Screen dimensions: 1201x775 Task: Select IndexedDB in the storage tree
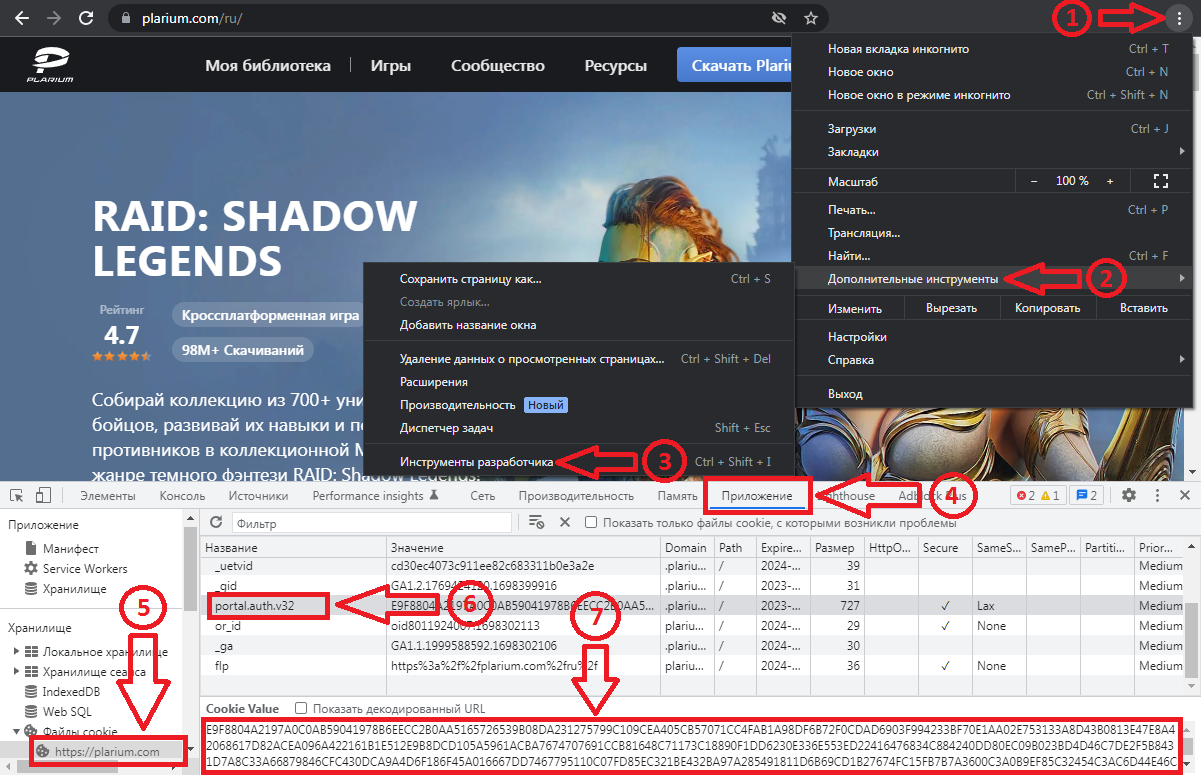pyautogui.click(x=70, y=691)
